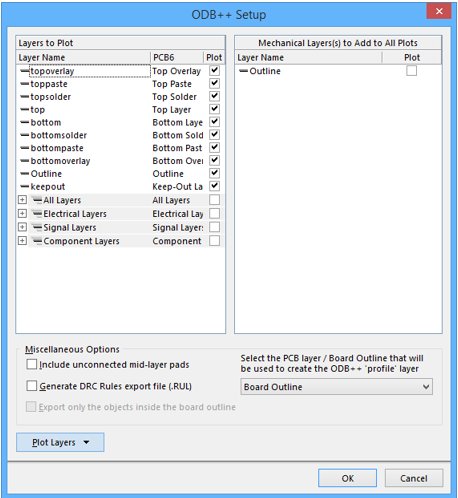
Task: Toggle Plot checkbox for Outline in Layers to Plot
Action: click(214, 173)
